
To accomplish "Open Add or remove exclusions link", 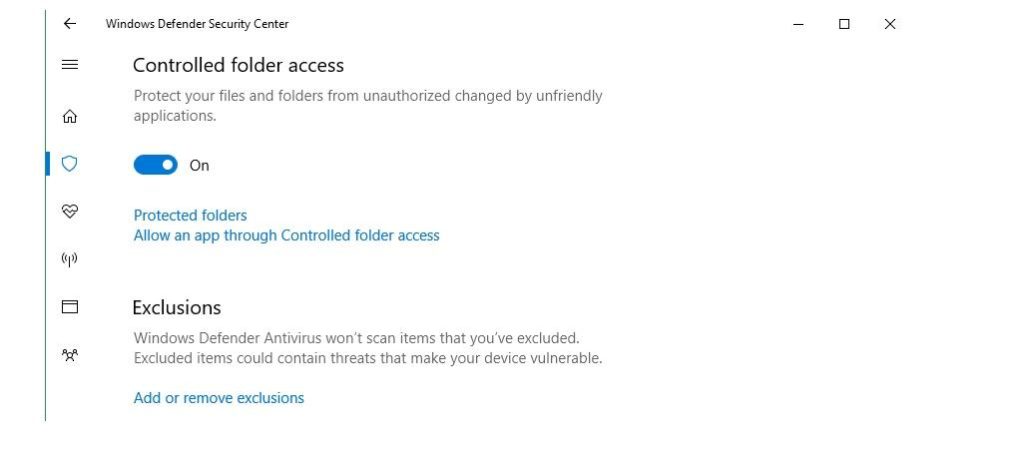I will tap(218, 398).
